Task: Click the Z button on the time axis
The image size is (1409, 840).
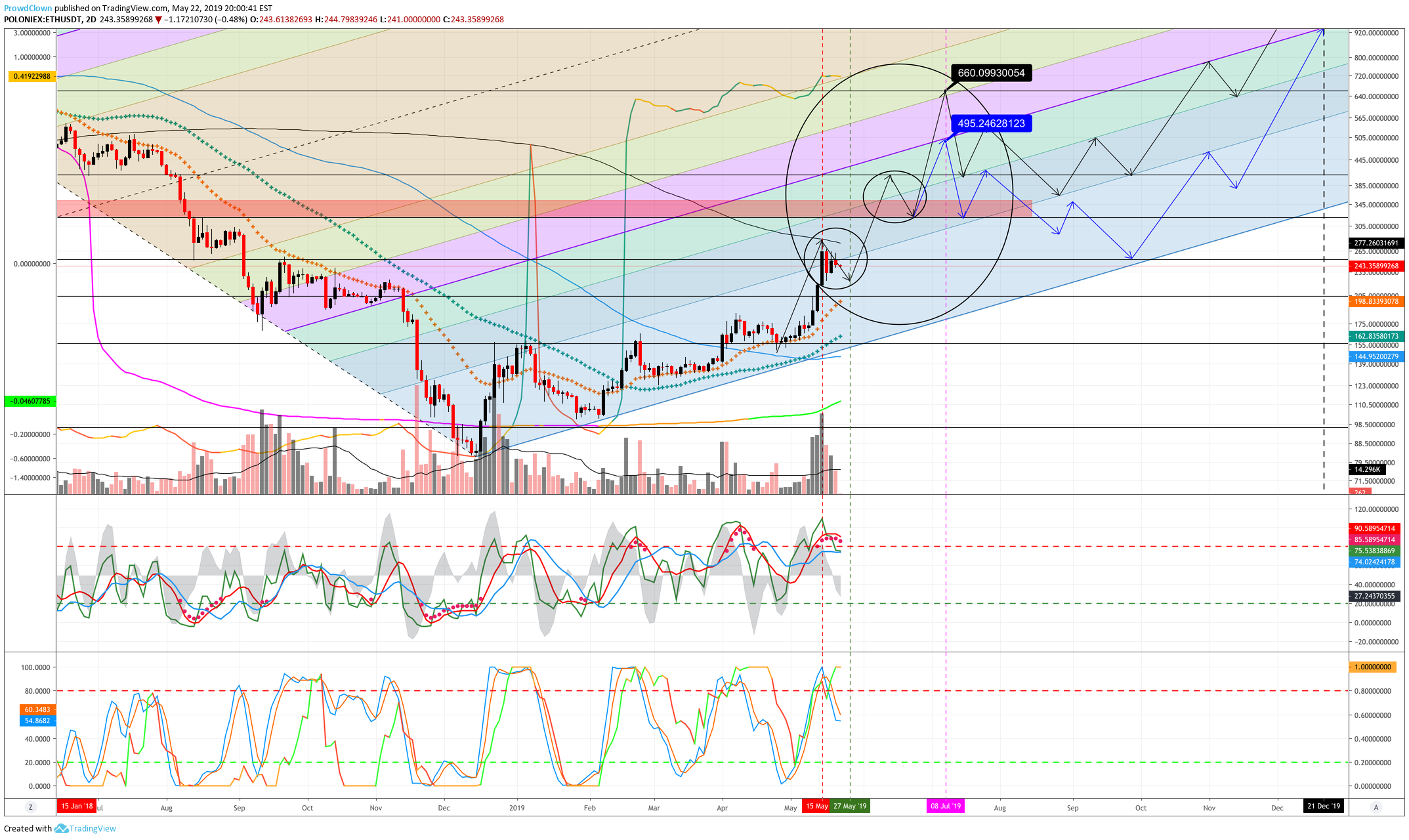Action: pyautogui.click(x=30, y=807)
